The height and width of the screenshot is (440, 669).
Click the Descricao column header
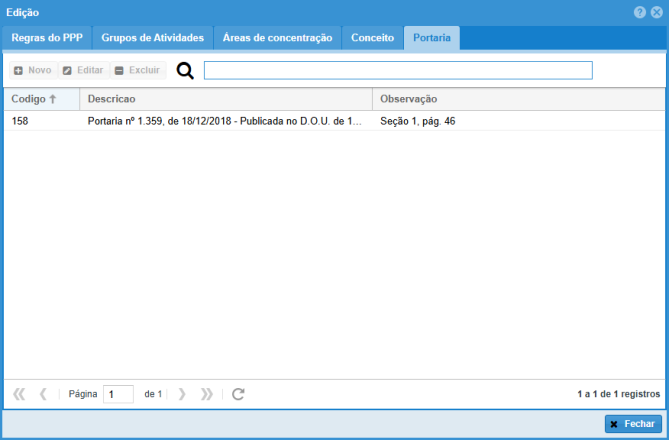pyautogui.click(x=225, y=99)
